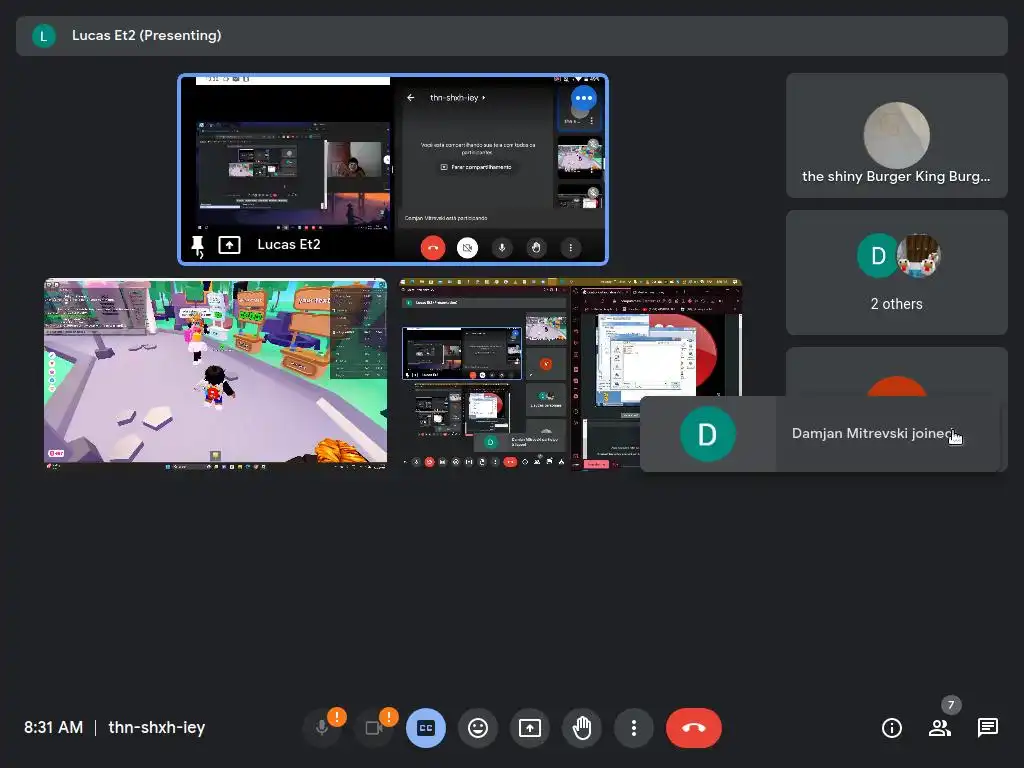Viewport: 1024px width, 768px height.
Task: Leave the call with the red button
Action: [x=694, y=728]
